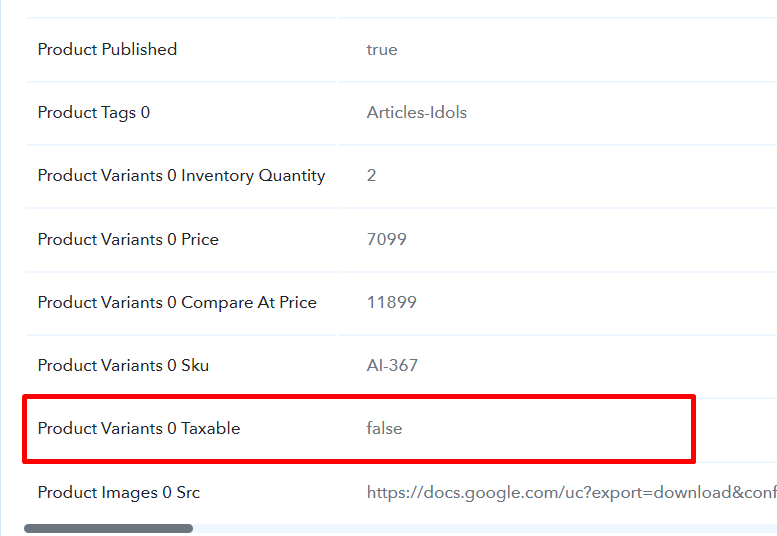Select the Product Variants 0 Sku label
The image size is (777, 536).
(123, 366)
